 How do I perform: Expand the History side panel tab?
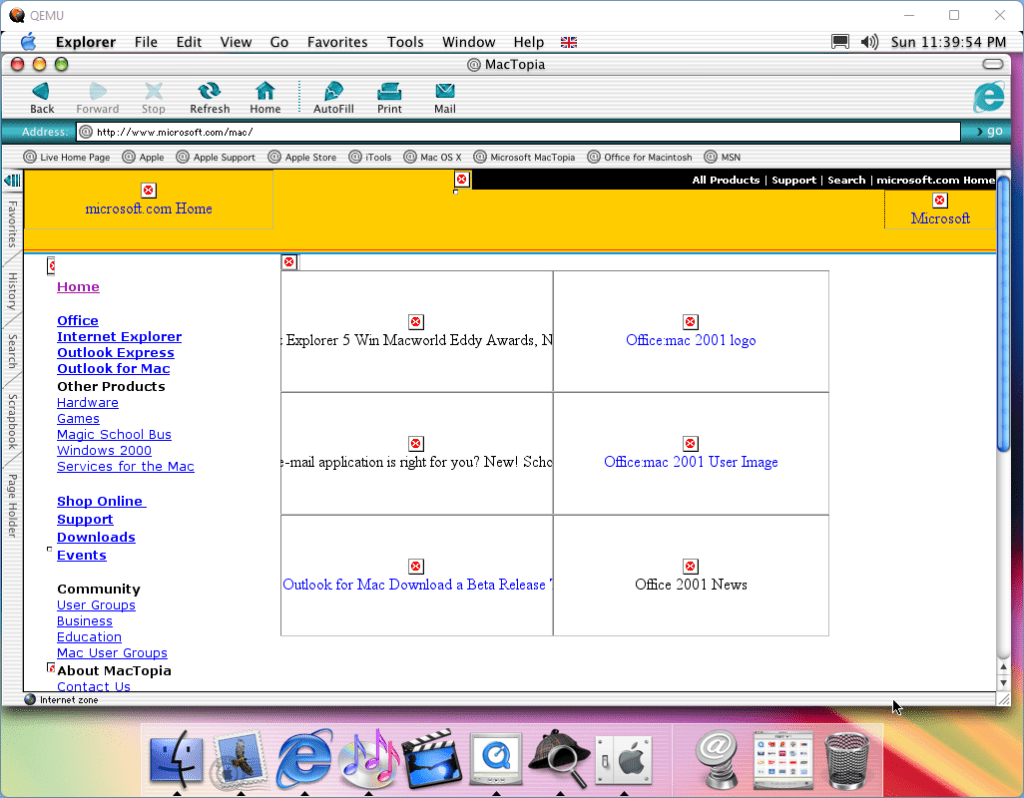12,291
